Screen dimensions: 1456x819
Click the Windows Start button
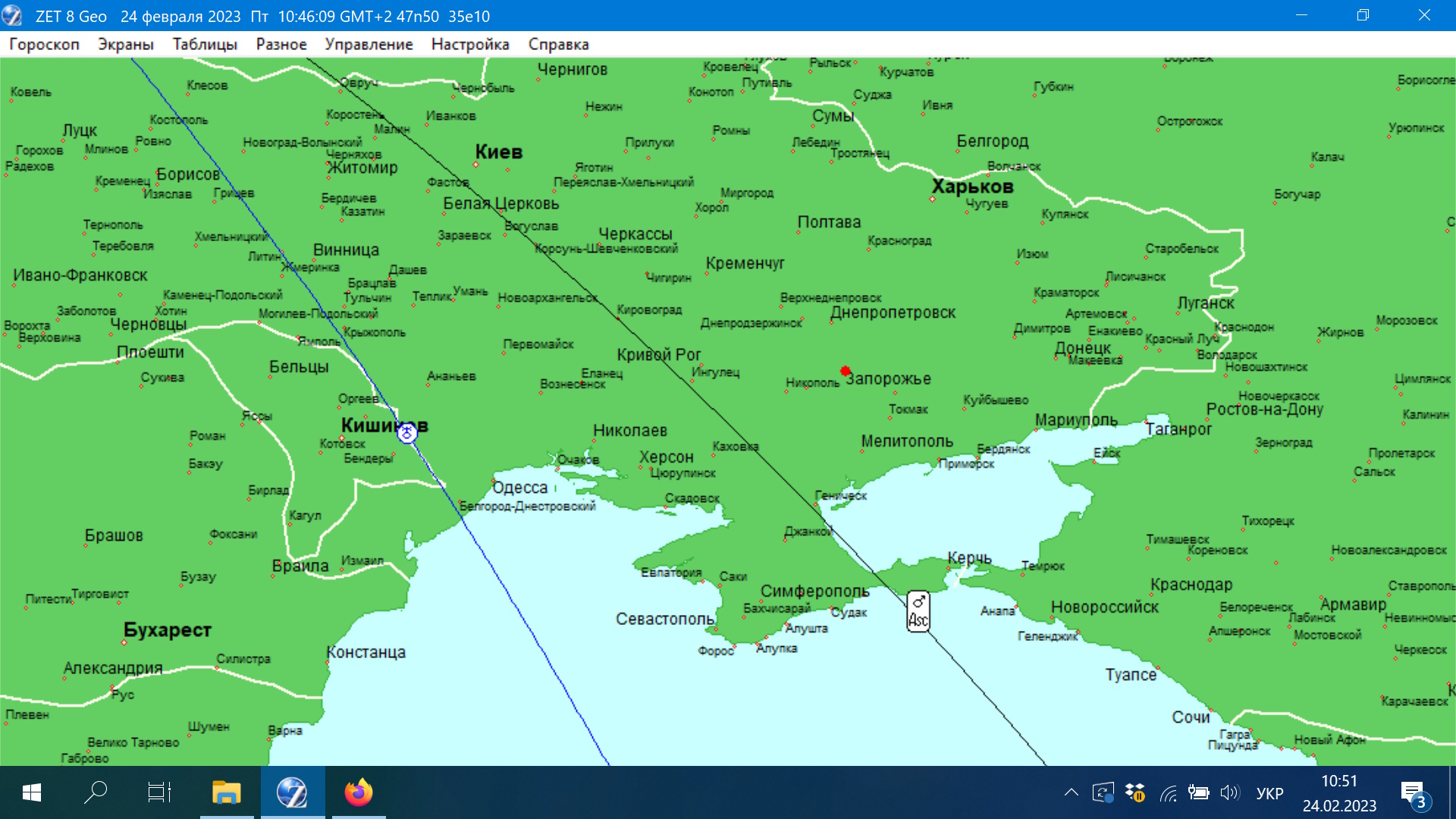point(32,792)
